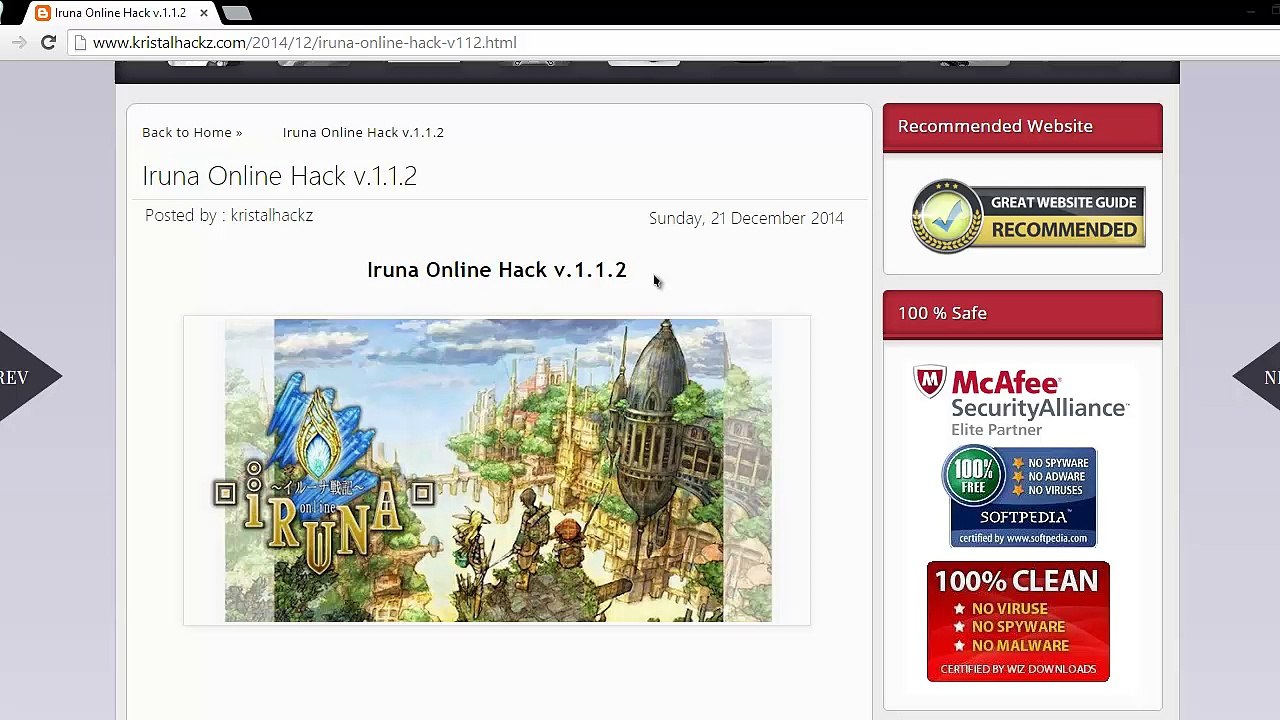Click breadcrumb text Iruna Online Hack v.1.1.2
This screenshot has width=1280, height=720.
pyautogui.click(x=363, y=132)
